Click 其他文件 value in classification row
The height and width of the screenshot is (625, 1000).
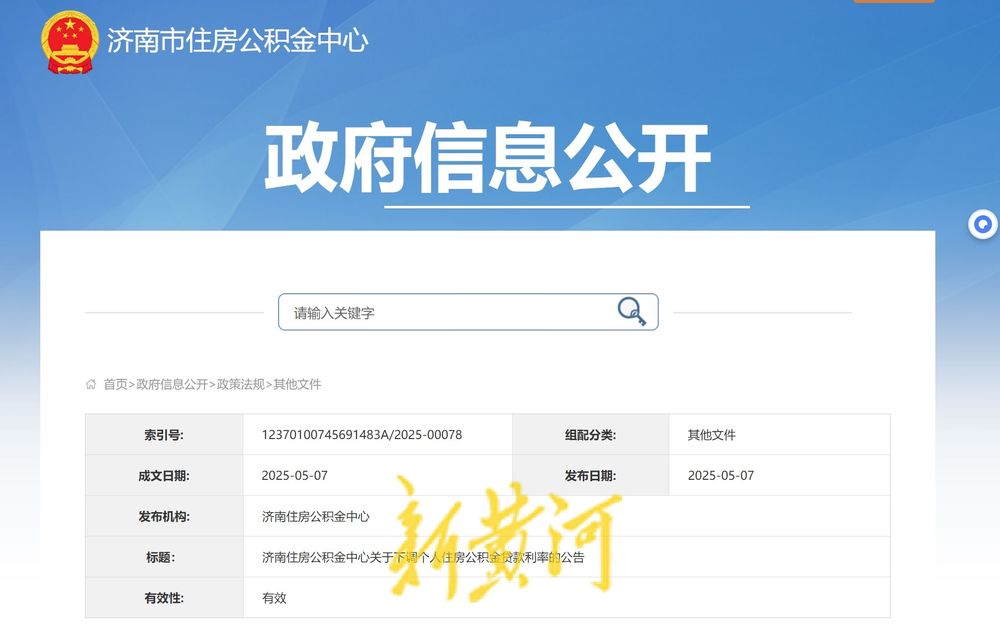[x=711, y=435]
